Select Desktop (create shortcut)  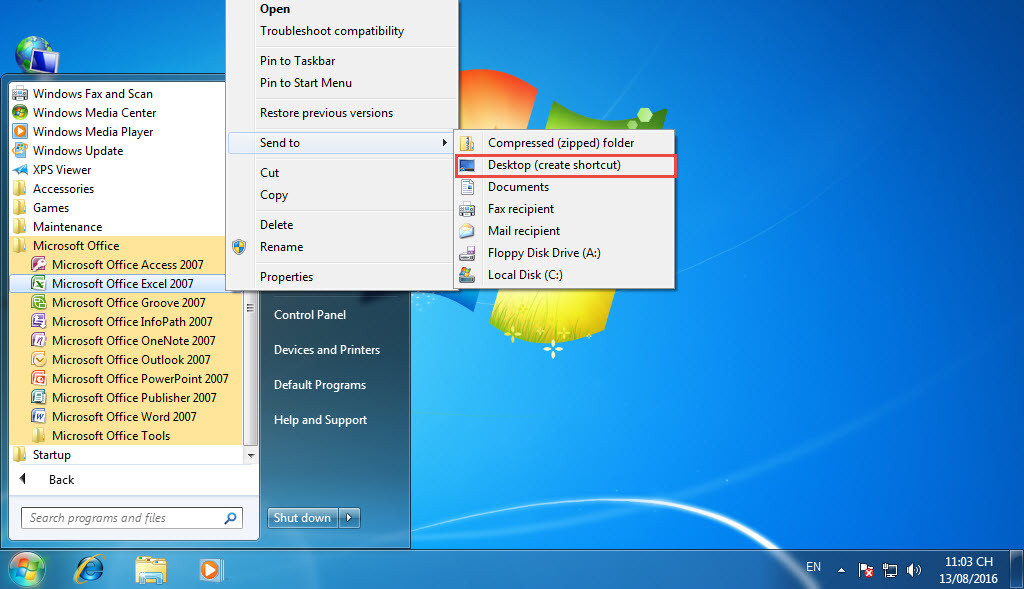pos(565,165)
